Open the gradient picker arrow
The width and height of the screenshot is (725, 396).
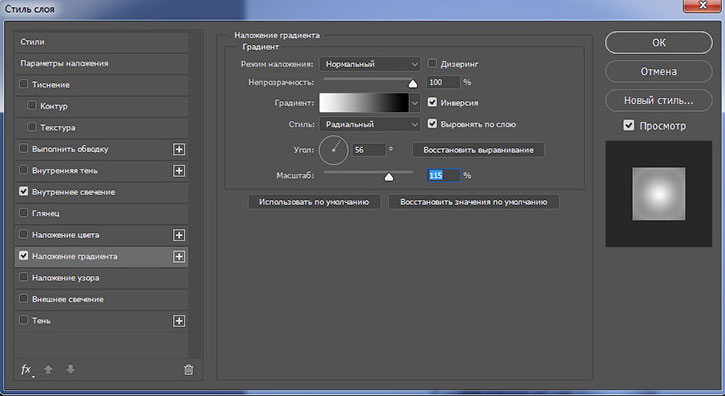point(415,103)
